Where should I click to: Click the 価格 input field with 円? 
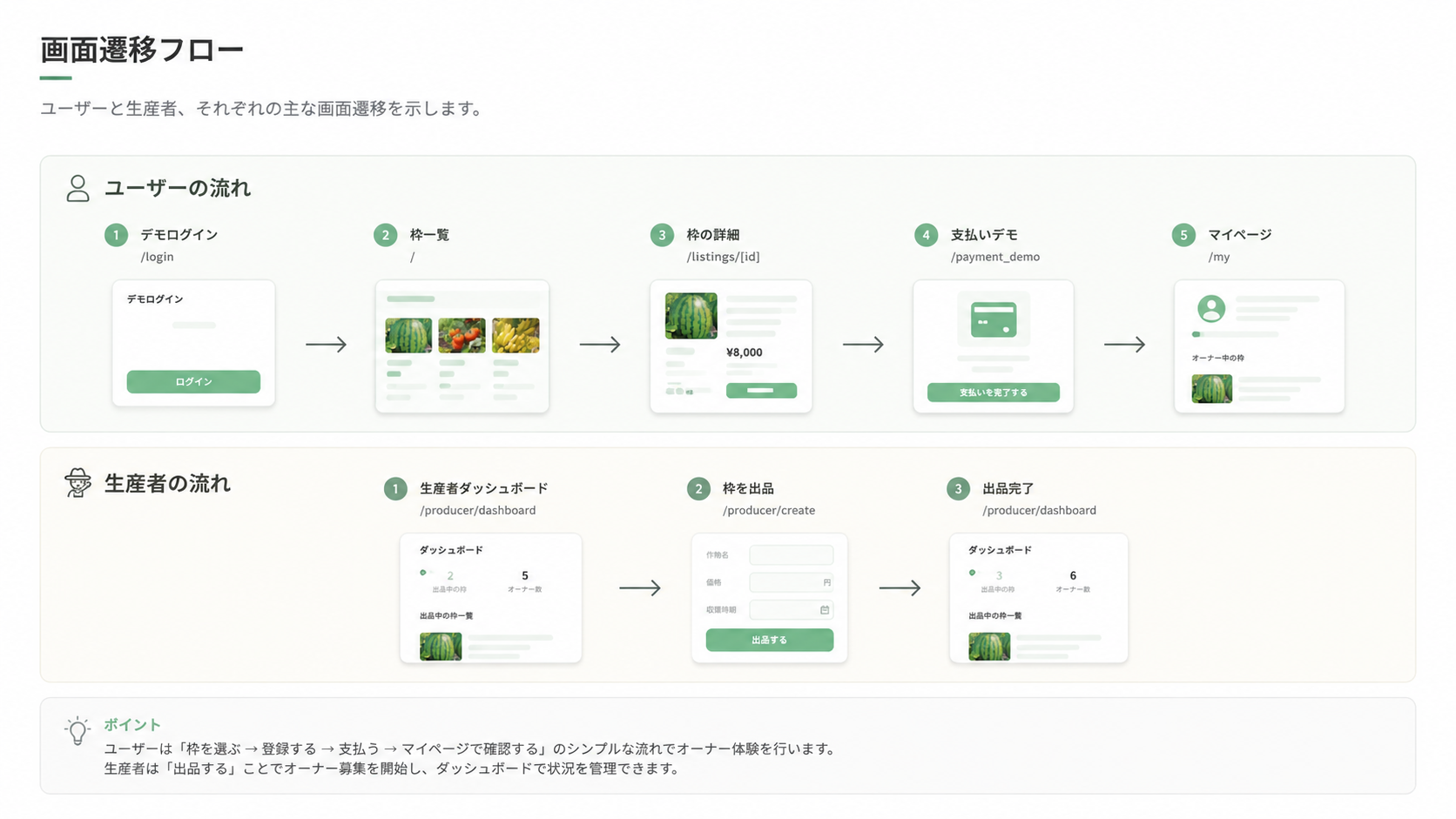coord(792,582)
